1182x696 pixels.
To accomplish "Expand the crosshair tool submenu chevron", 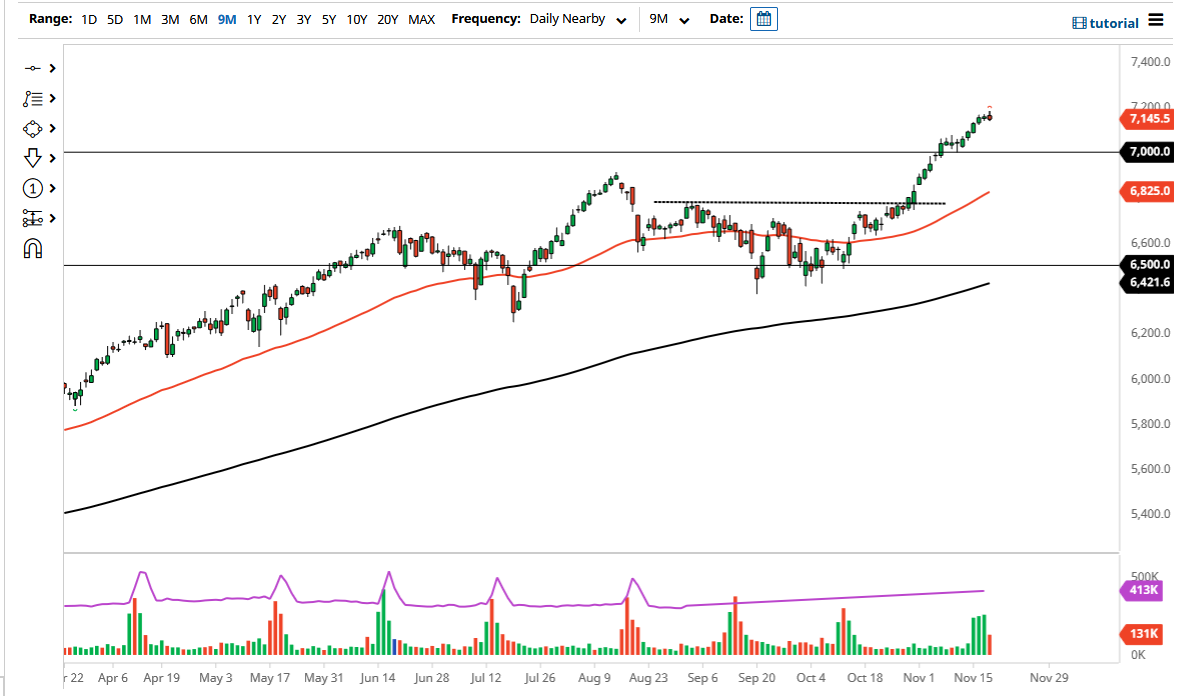I will tap(52, 68).
